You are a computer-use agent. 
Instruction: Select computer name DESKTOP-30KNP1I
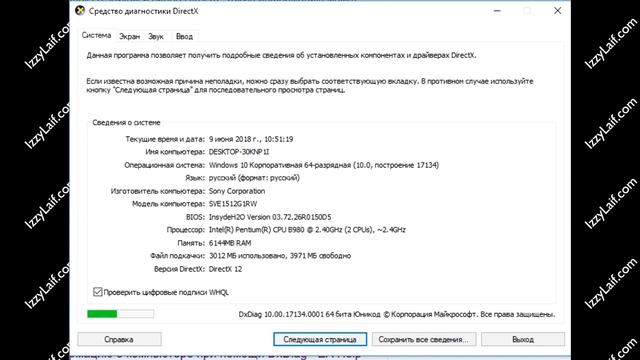239,152
